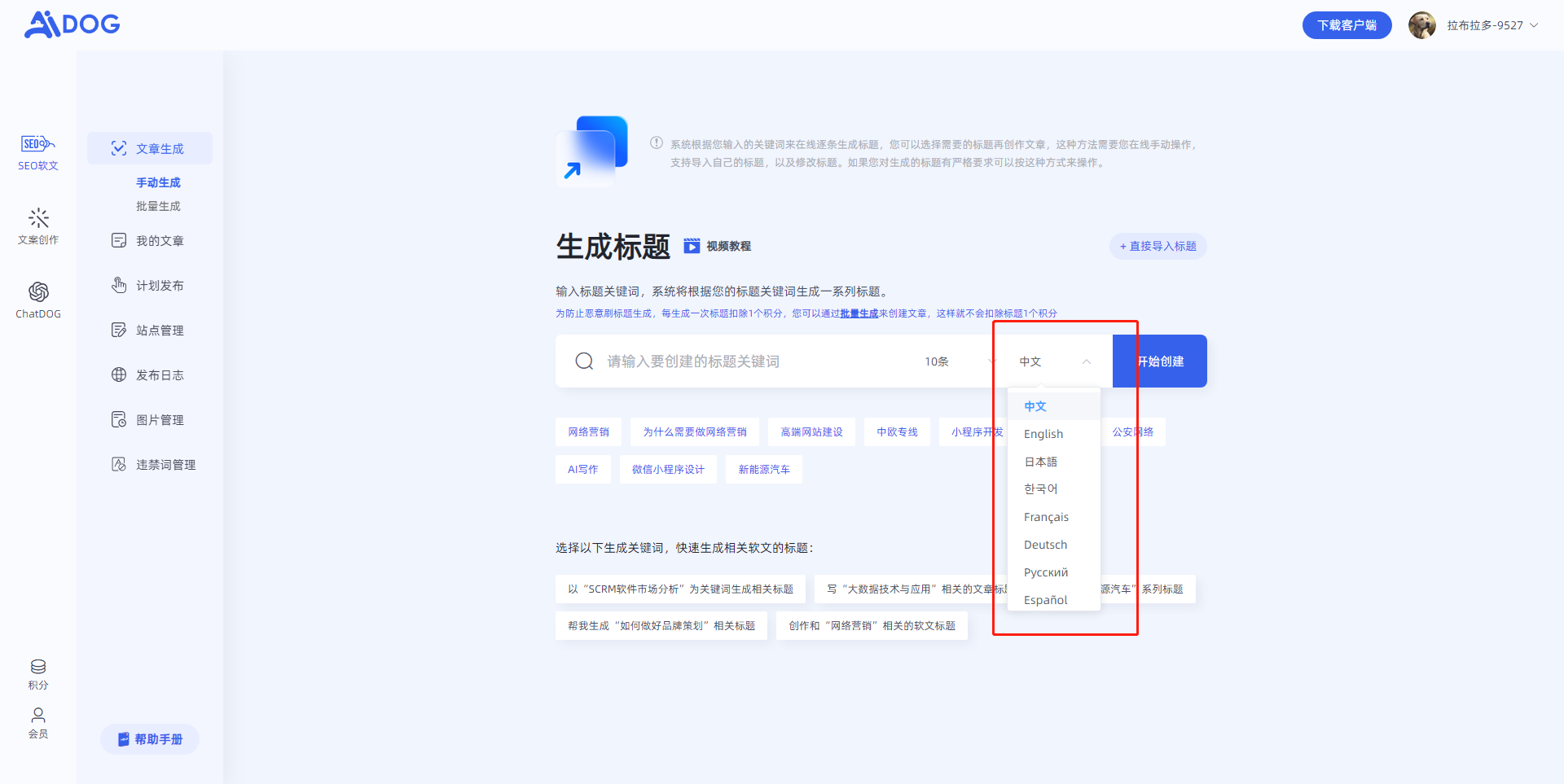Screen dimensions: 1564x784
Task: Open the 会员 member icon
Action: click(x=38, y=715)
